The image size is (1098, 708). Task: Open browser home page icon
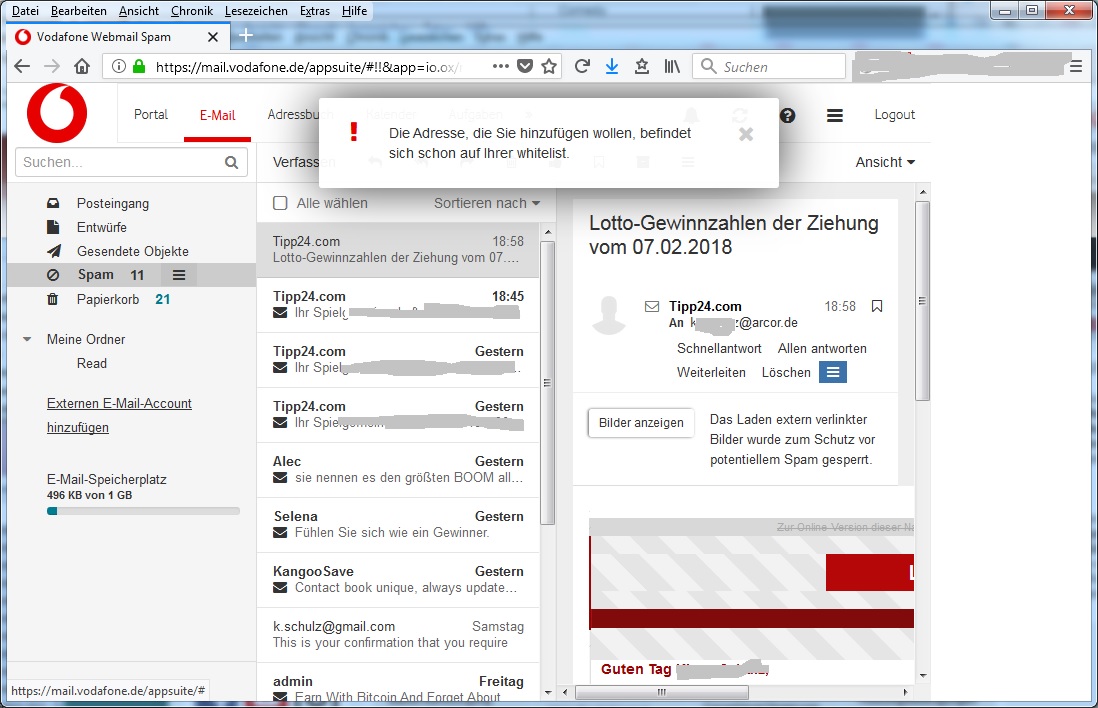pyautogui.click(x=82, y=67)
